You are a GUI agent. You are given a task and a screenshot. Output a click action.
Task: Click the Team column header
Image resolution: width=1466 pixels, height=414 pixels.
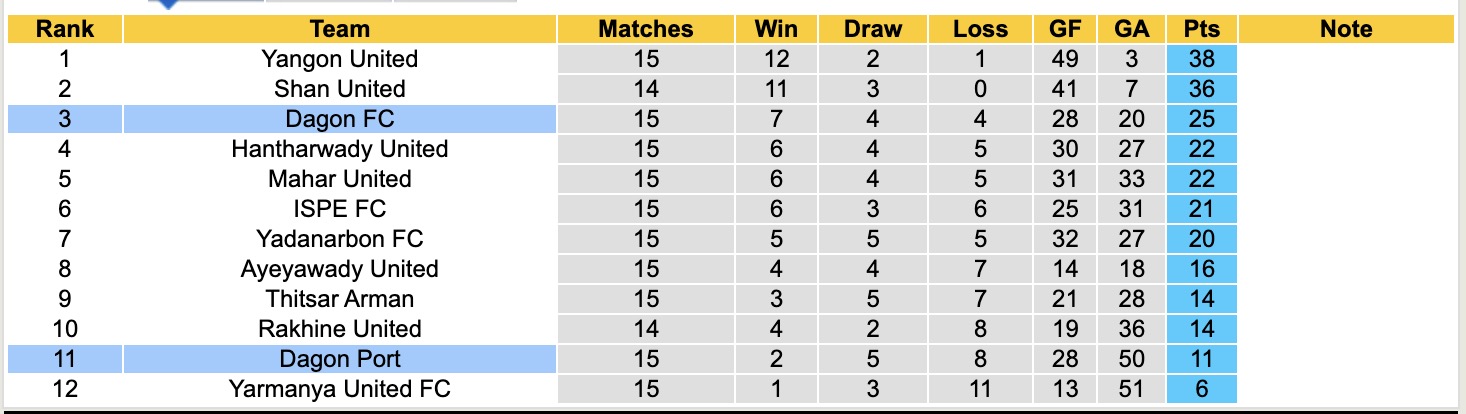pyautogui.click(x=340, y=29)
